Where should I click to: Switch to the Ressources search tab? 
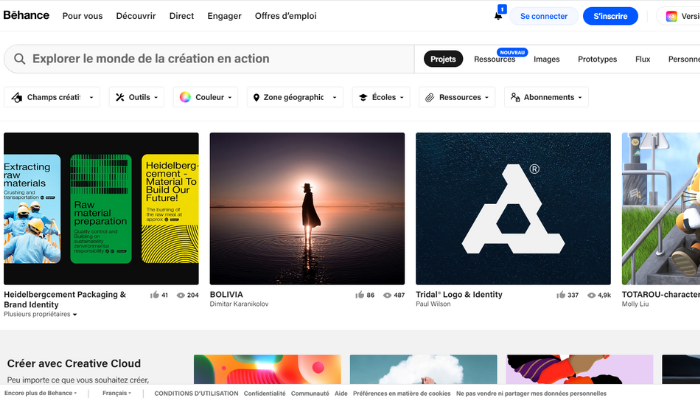pyautogui.click(x=495, y=59)
